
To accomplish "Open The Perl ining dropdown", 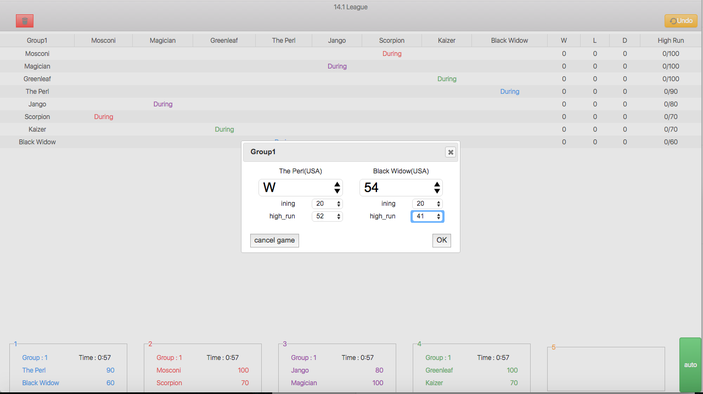I will (x=327, y=203).
